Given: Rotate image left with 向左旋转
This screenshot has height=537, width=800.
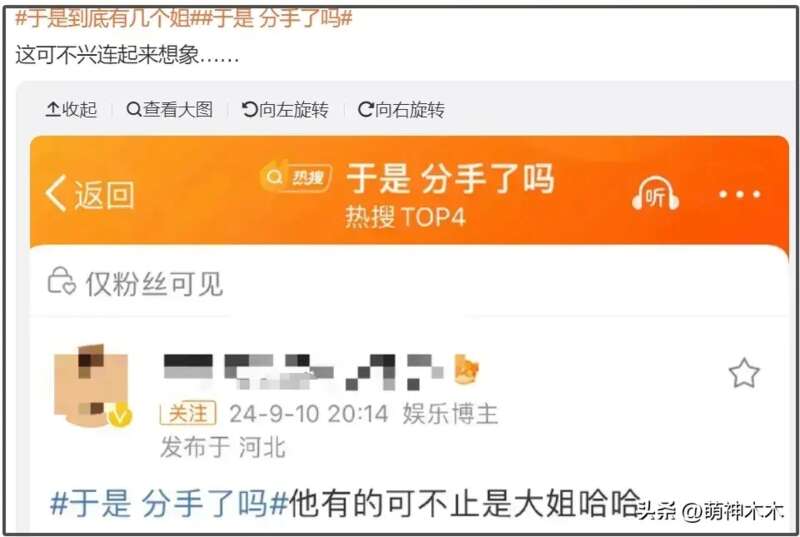Looking at the screenshot, I should 285,110.
